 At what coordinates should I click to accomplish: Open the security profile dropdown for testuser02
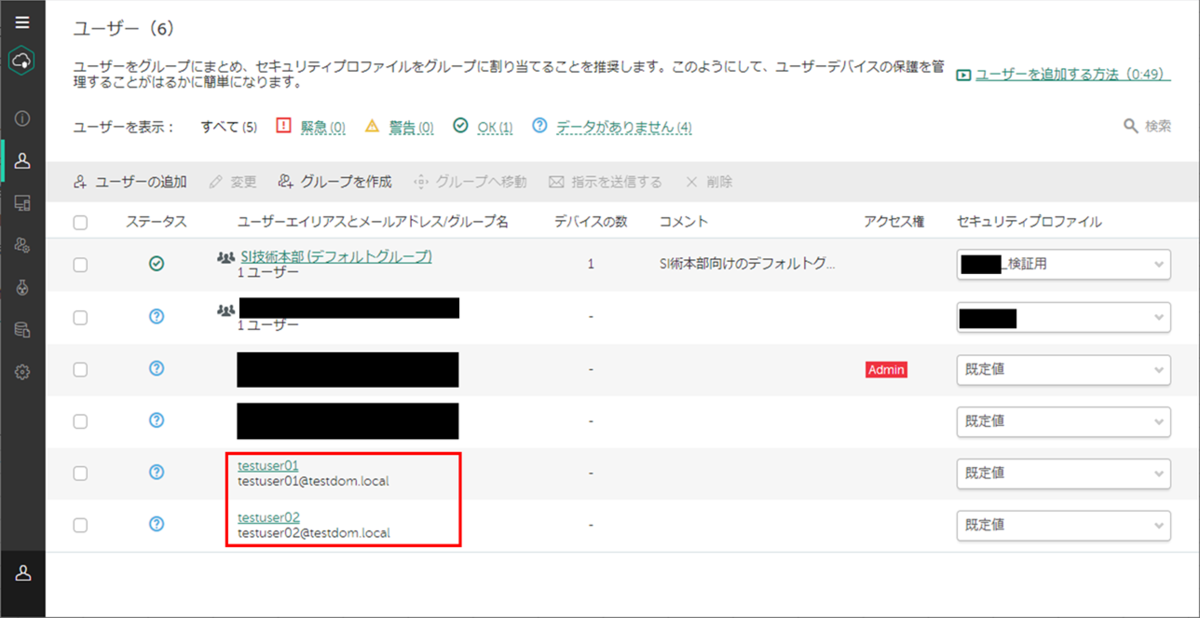pos(1063,525)
